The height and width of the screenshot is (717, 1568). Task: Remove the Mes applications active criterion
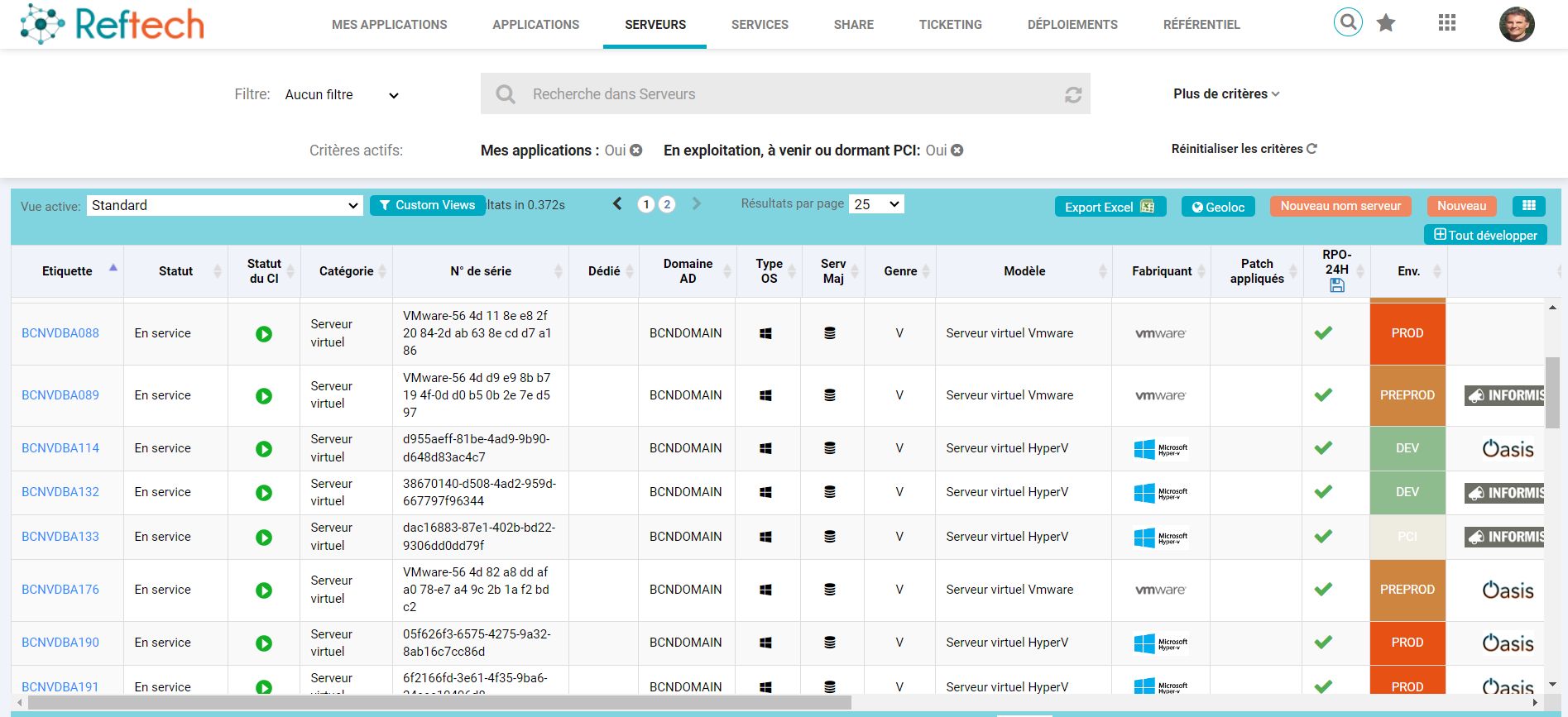tap(636, 151)
